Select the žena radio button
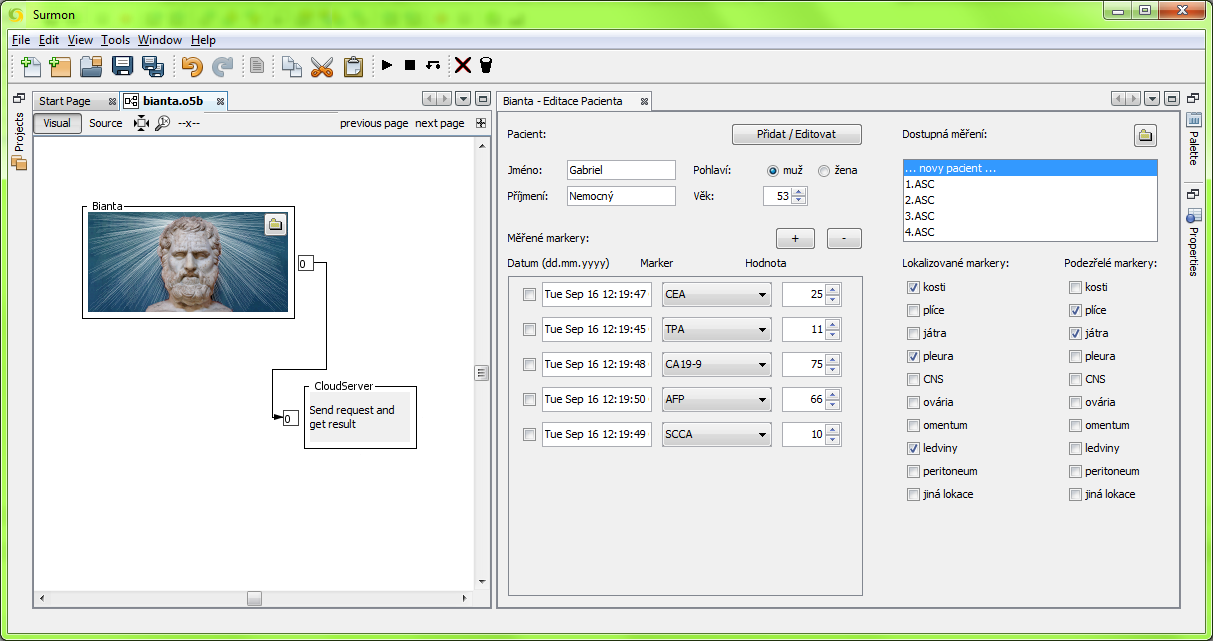Viewport: 1213px width, 641px height. point(824,171)
